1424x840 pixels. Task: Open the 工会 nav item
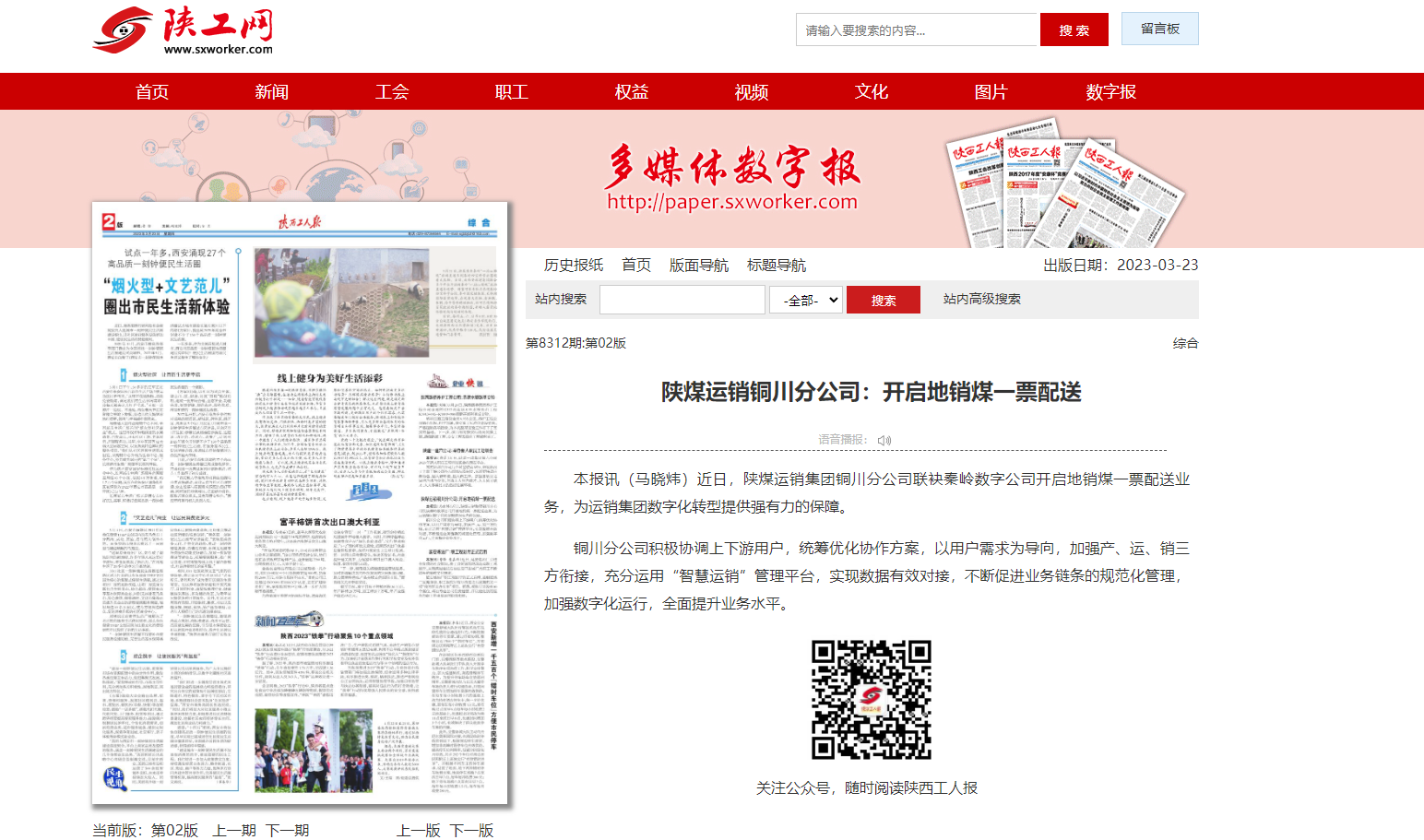(392, 91)
